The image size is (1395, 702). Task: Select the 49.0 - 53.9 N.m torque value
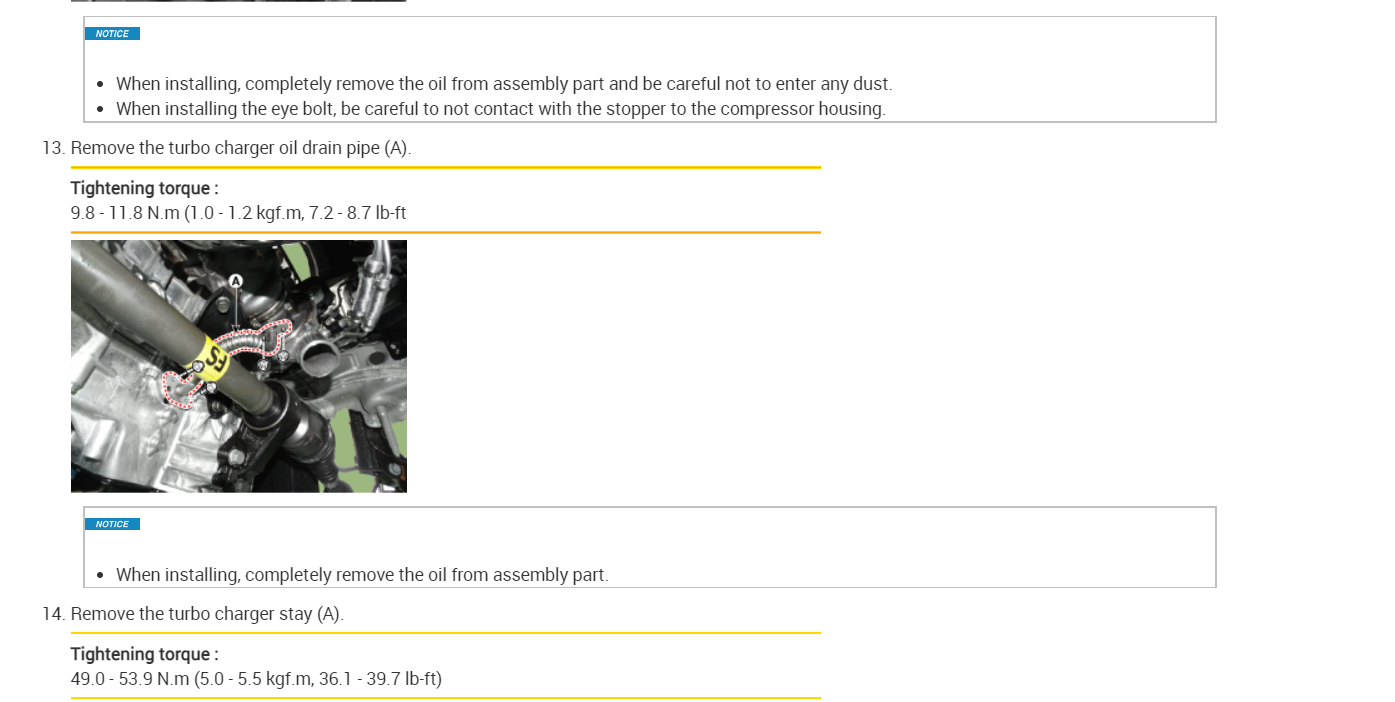(x=256, y=679)
